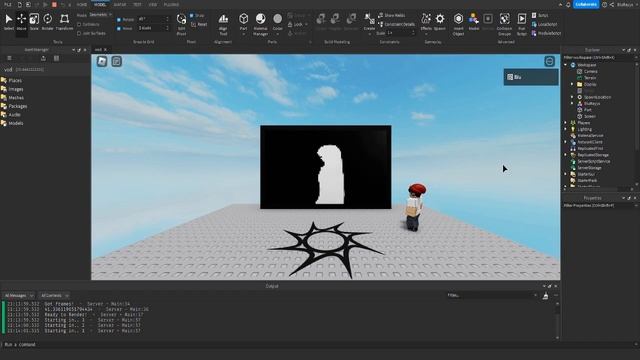The width and height of the screenshot is (640, 360).
Task: Click the Reset pivot button
Action: (x=199, y=24)
